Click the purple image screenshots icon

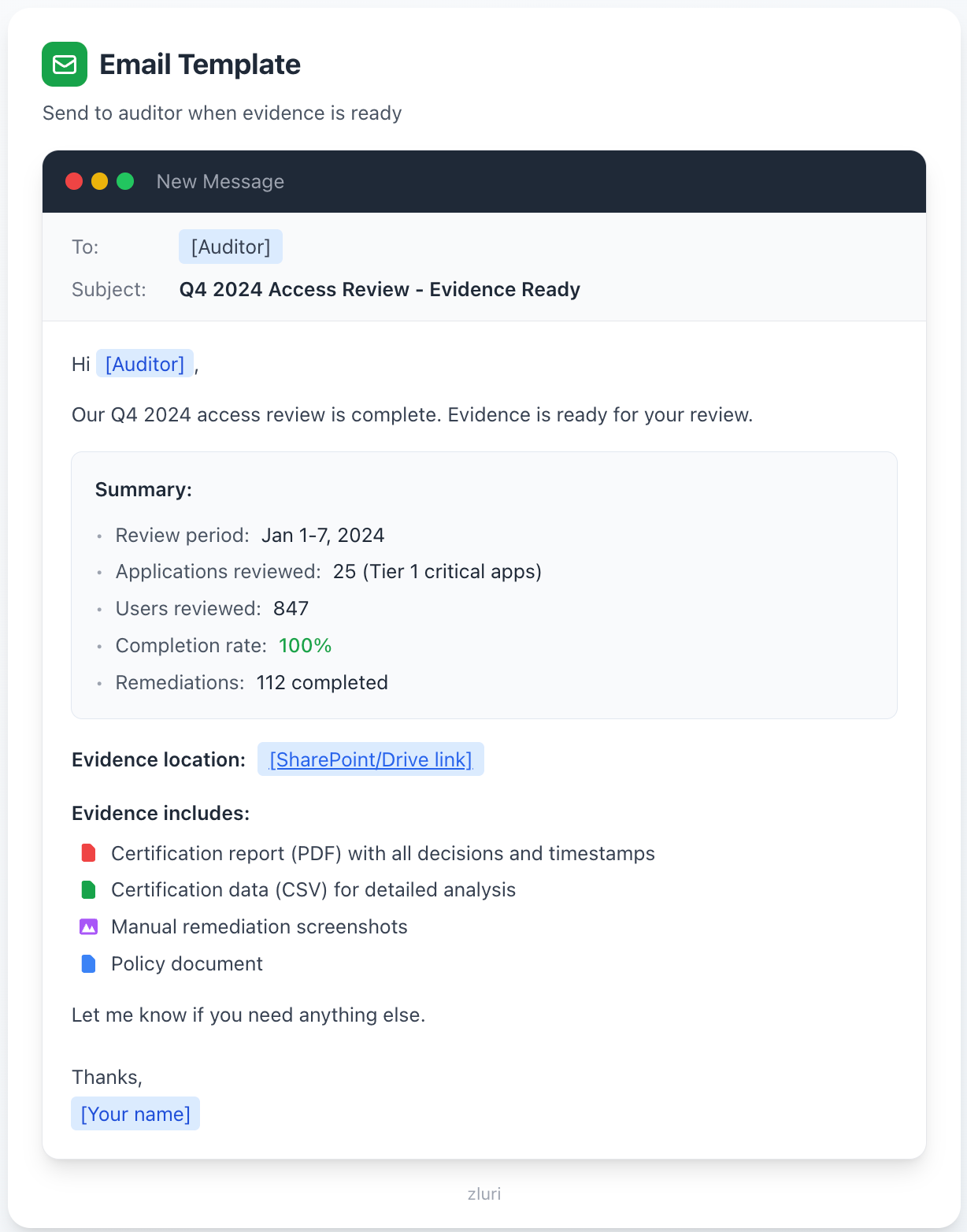[x=89, y=927]
